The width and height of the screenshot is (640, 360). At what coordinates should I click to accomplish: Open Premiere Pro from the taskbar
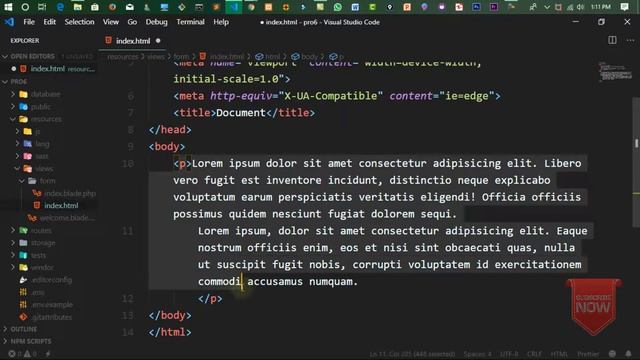pos(494,7)
